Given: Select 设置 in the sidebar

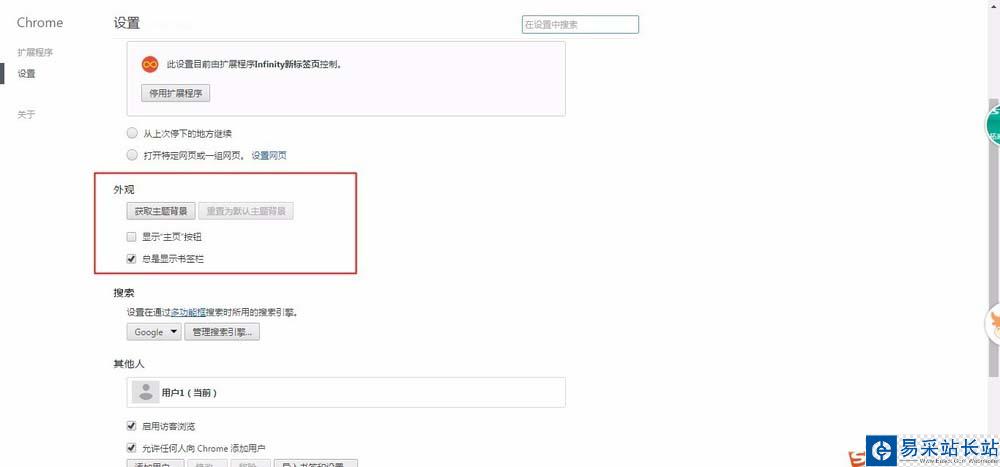Looking at the screenshot, I should tap(26, 73).
